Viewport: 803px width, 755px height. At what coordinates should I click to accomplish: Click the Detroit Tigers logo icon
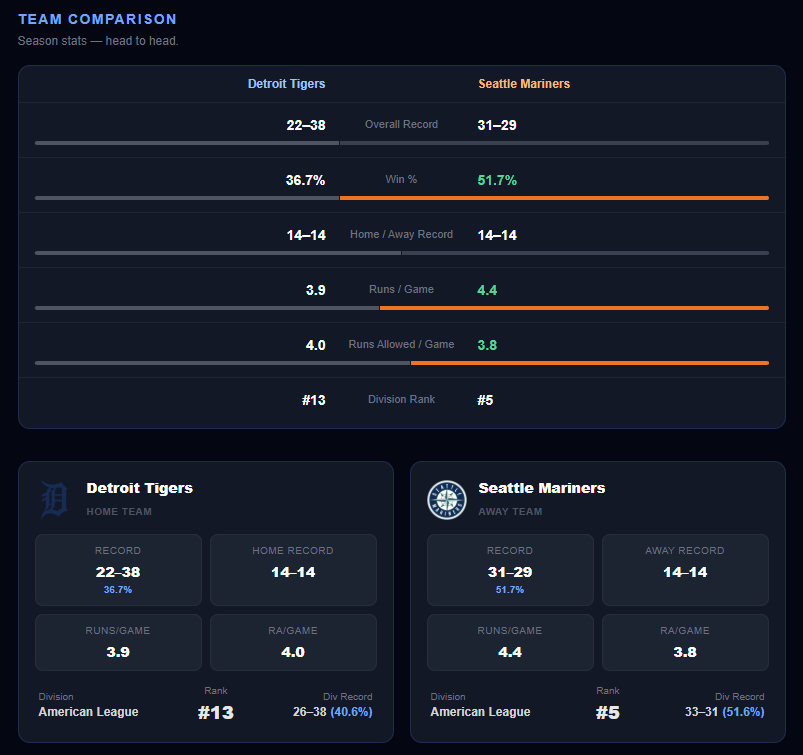54,500
